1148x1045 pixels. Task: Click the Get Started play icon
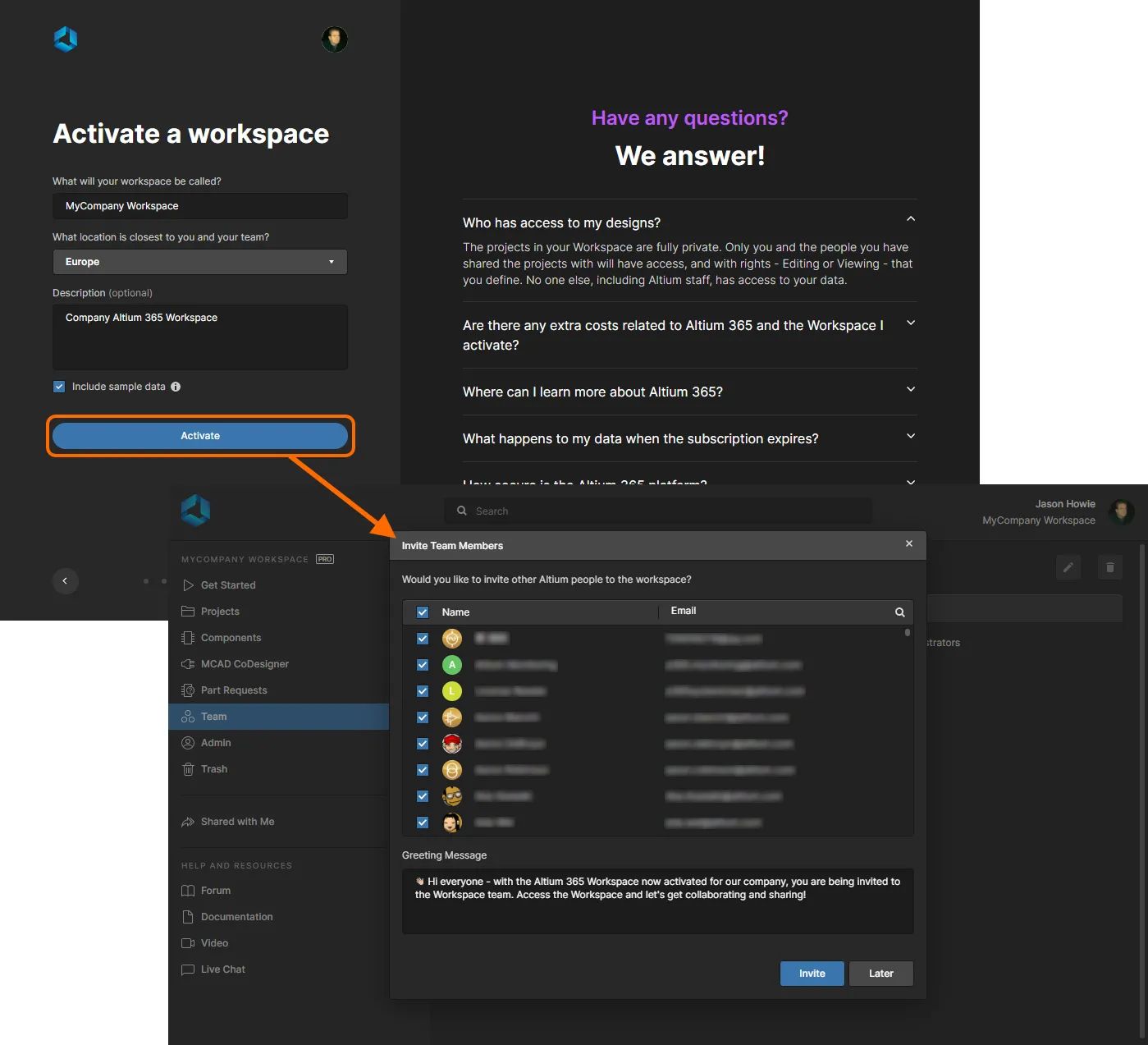pos(188,585)
